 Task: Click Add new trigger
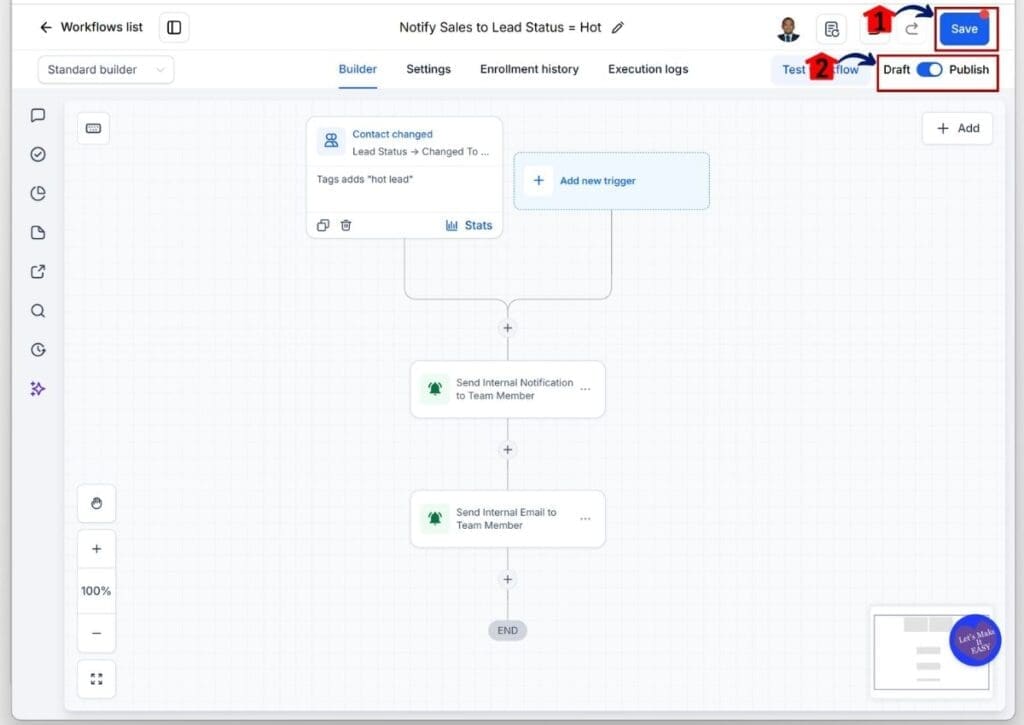click(x=611, y=181)
